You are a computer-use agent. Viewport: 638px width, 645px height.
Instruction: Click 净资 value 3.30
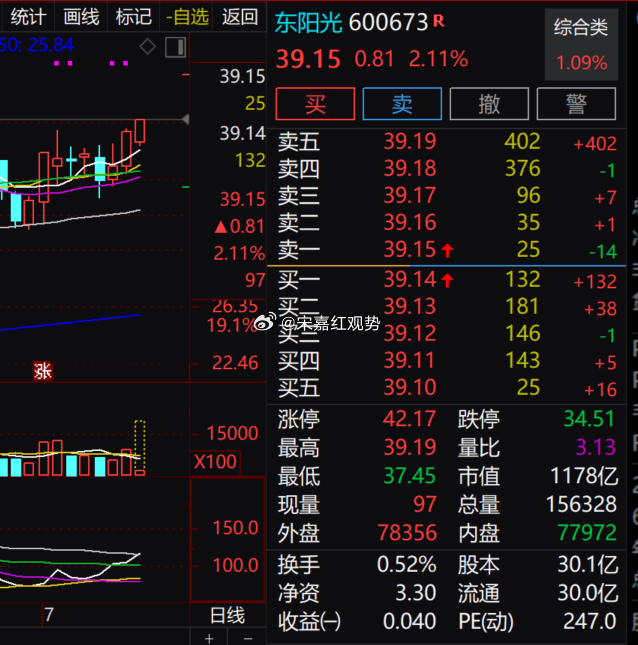point(415,593)
